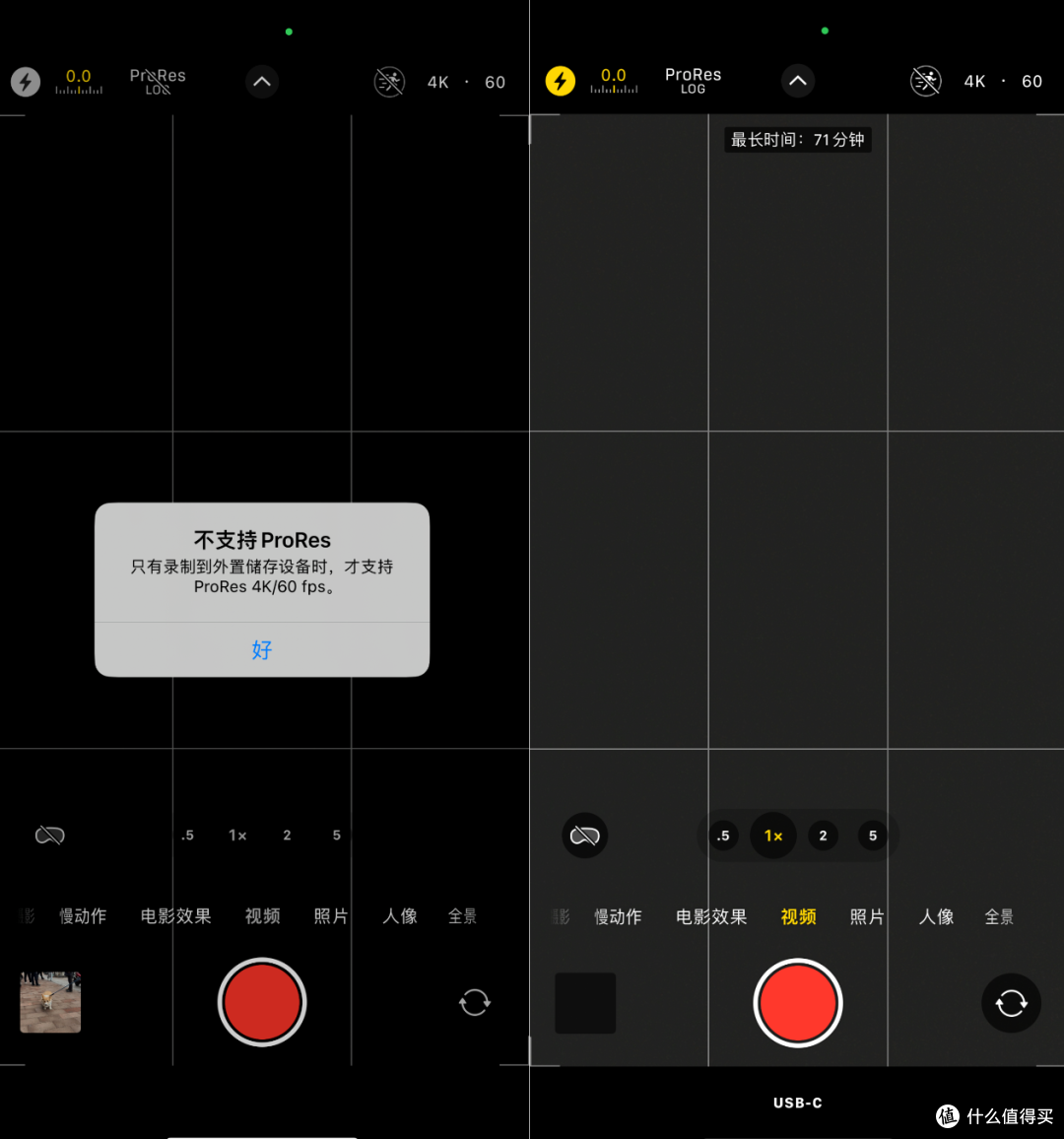Switch to 照片 mode in right screen

(866, 917)
